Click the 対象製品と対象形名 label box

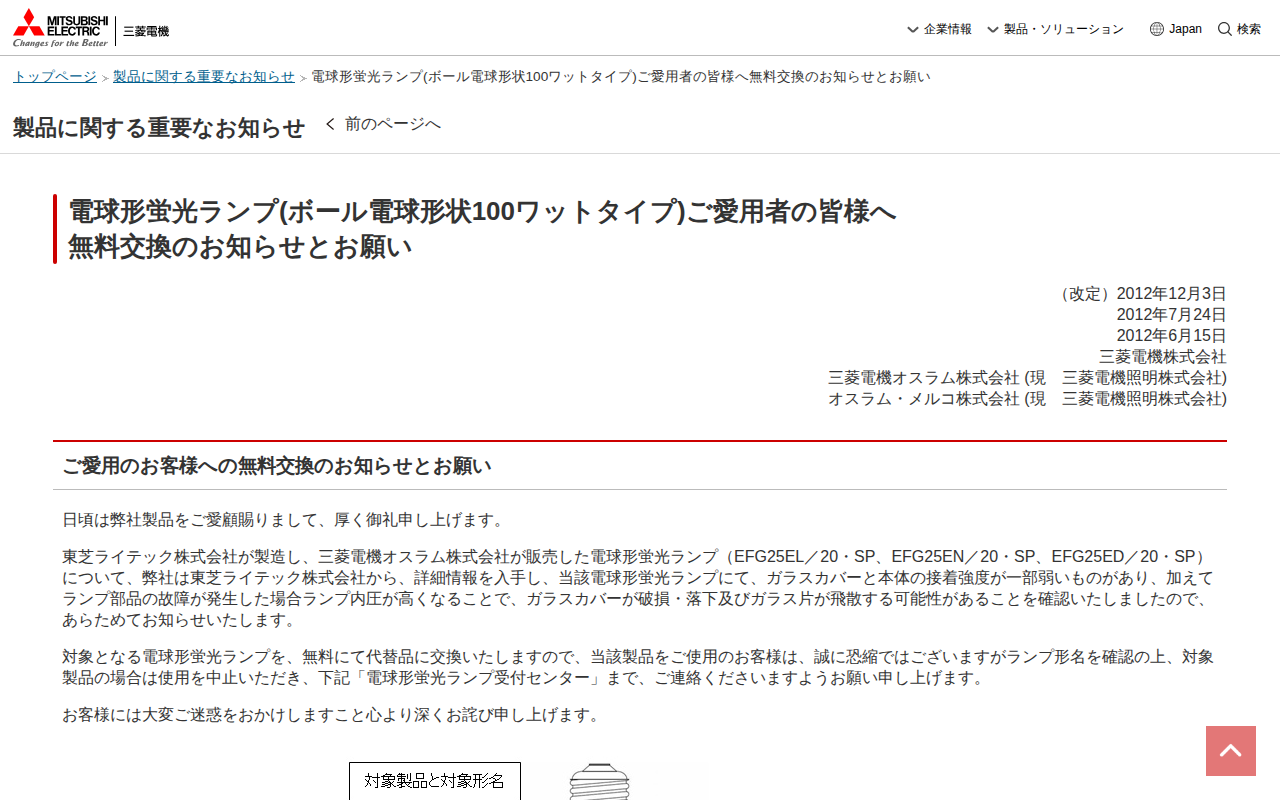click(x=435, y=781)
